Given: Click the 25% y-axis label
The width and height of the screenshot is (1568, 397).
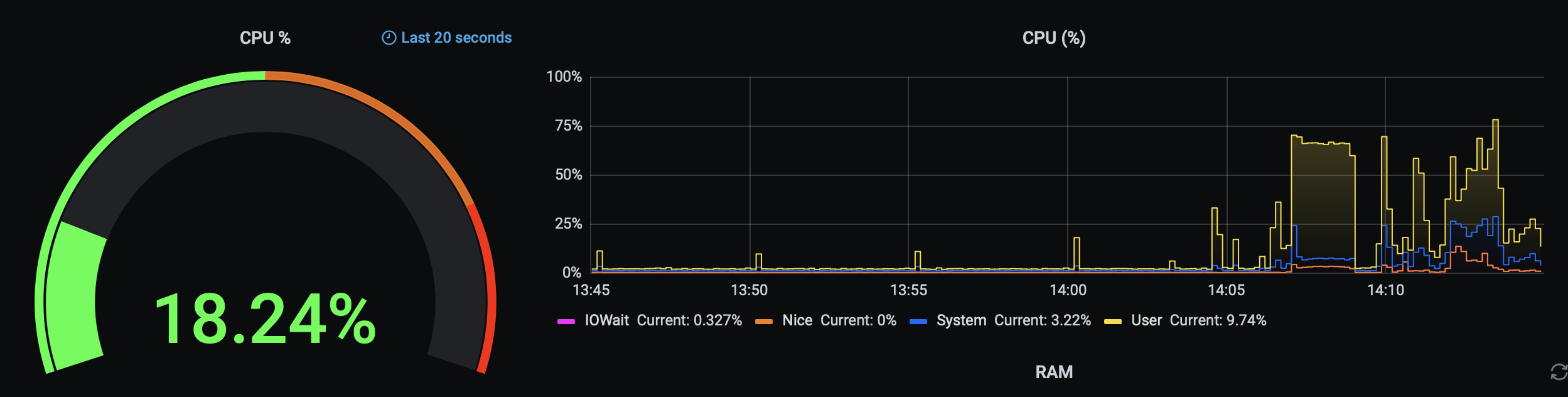Looking at the screenshot, I should click(x=569, y=224).
